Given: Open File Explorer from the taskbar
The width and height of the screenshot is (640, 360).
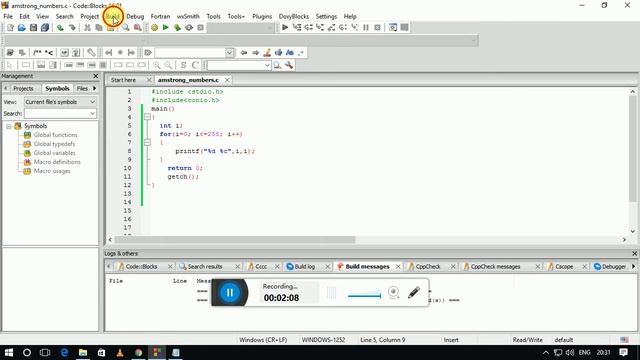Looking at the screenshot, I should point(83,352).
